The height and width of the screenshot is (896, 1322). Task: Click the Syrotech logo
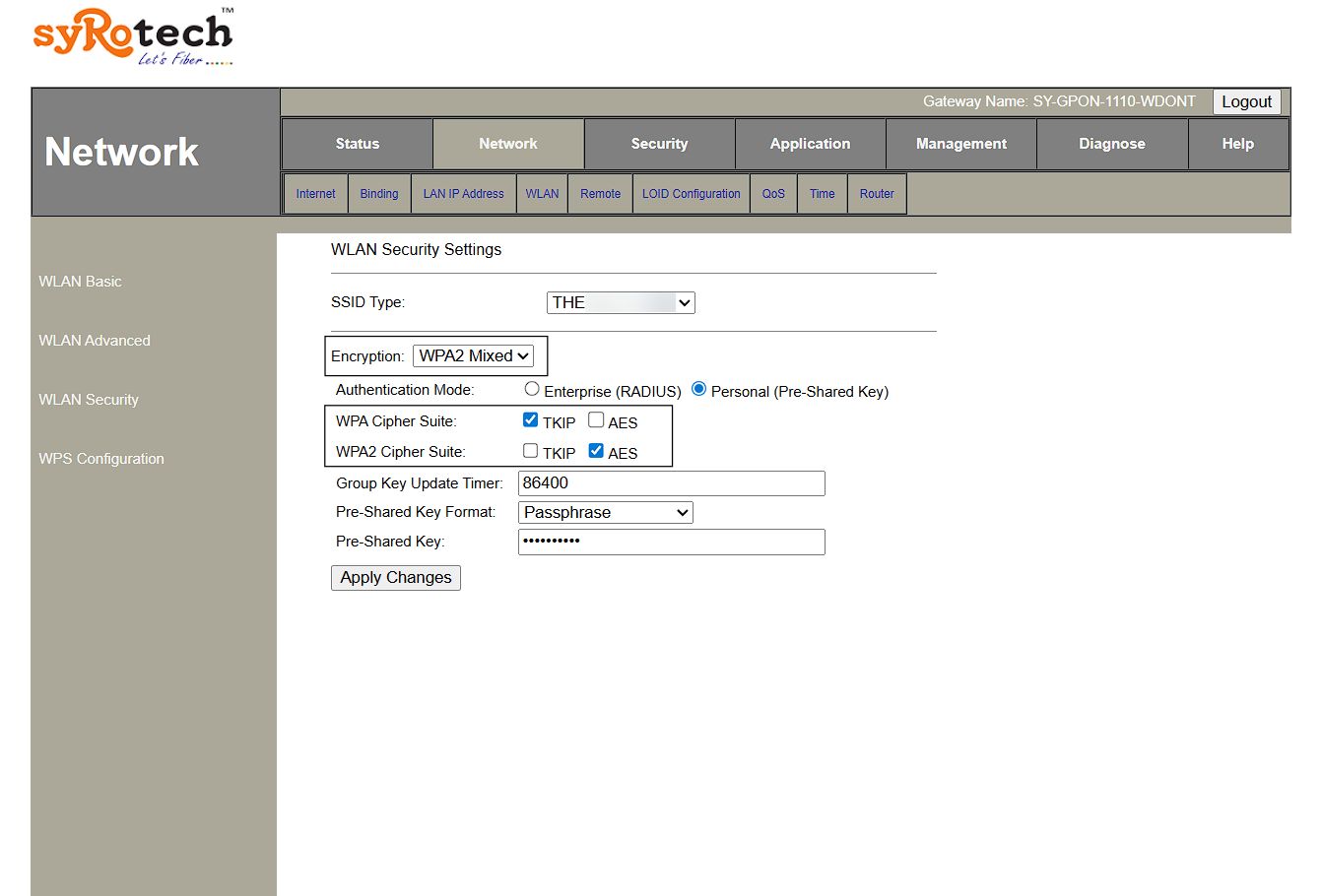[x=133, y=37]
